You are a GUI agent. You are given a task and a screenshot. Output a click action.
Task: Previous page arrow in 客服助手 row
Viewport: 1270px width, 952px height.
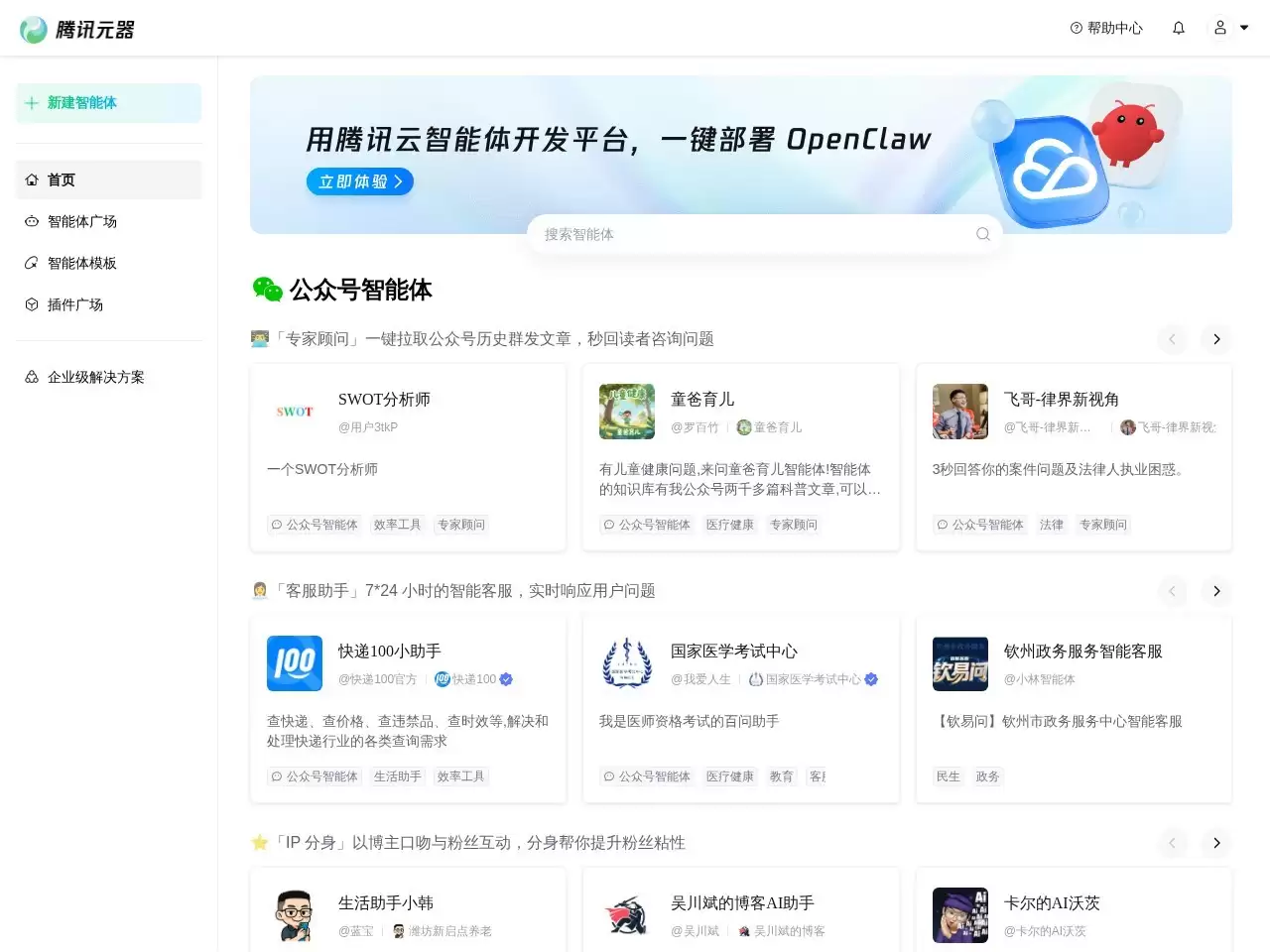click(x=1172, y=591)
